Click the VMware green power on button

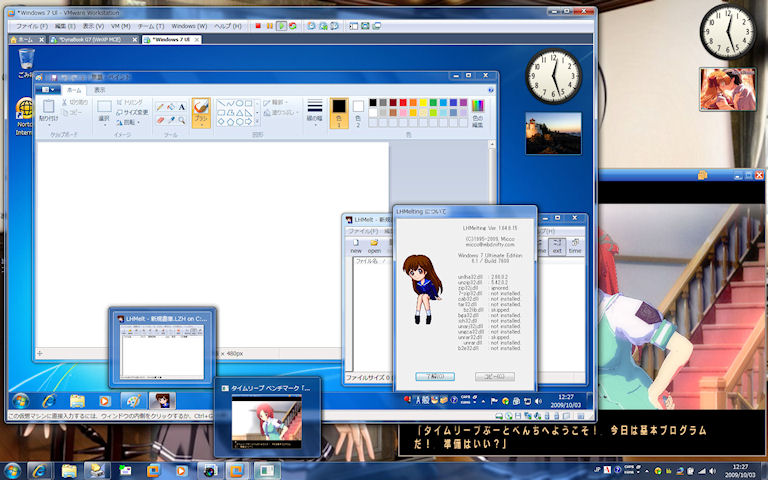[281, 26]
